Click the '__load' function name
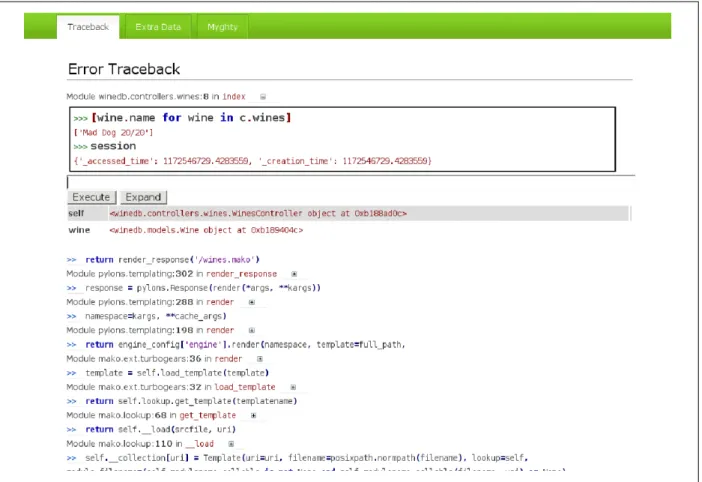The height and width of the screenshot is (482, 702). (199, 444)
